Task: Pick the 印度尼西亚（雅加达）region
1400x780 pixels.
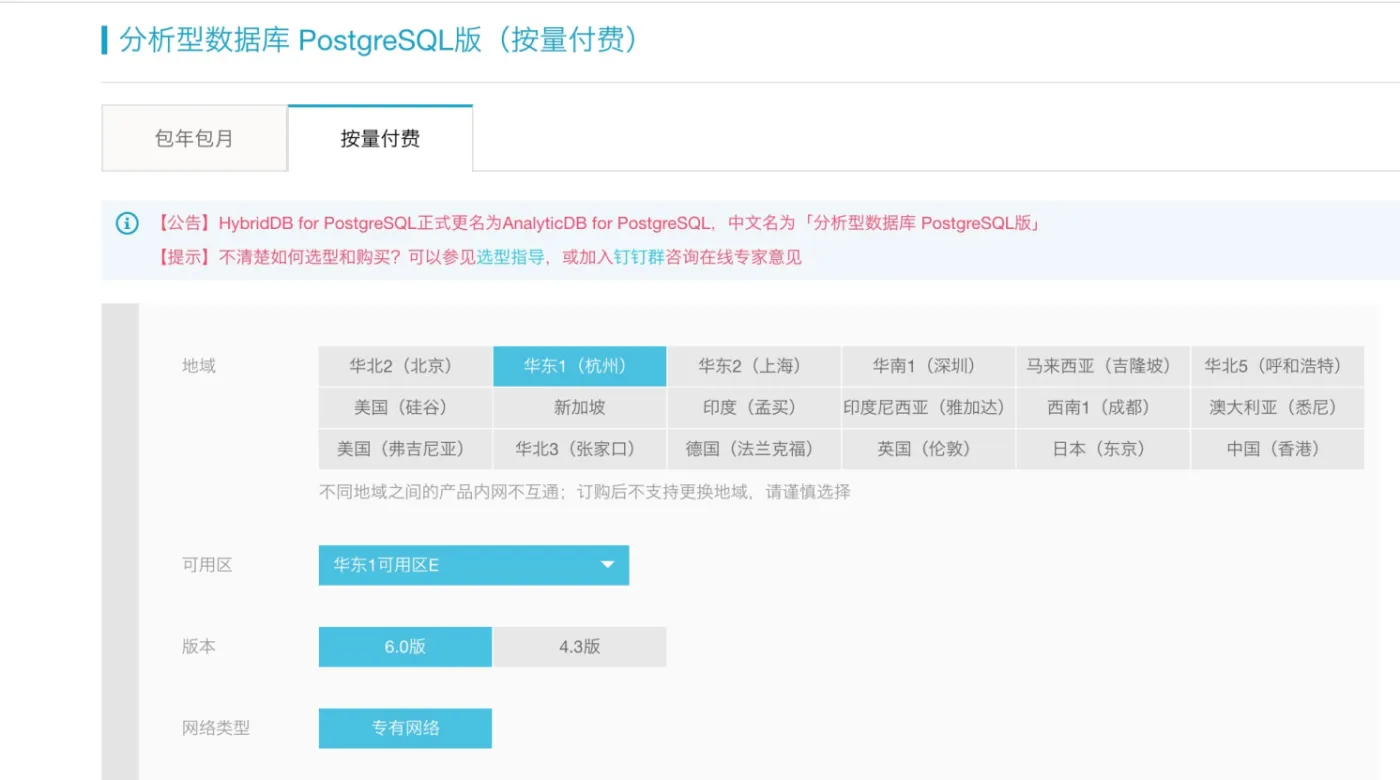Action: coord(928,408)
